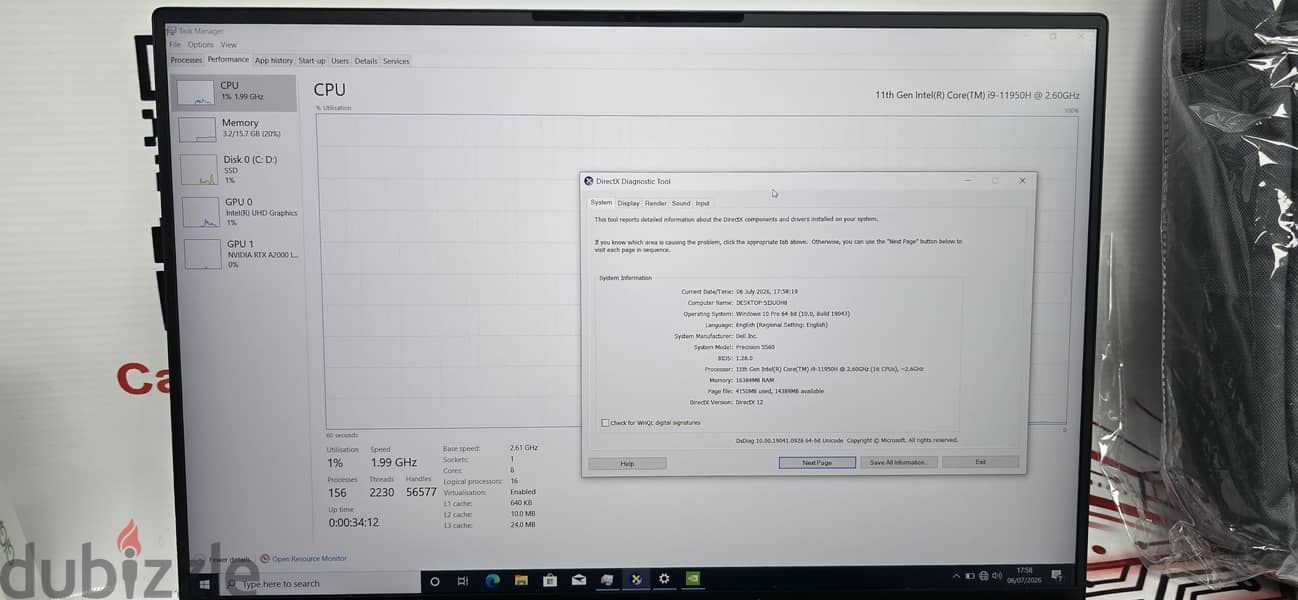Screen dimensions: 1298x600
Task: Open the Options menu in Task Manager
Action: (200, 45)
